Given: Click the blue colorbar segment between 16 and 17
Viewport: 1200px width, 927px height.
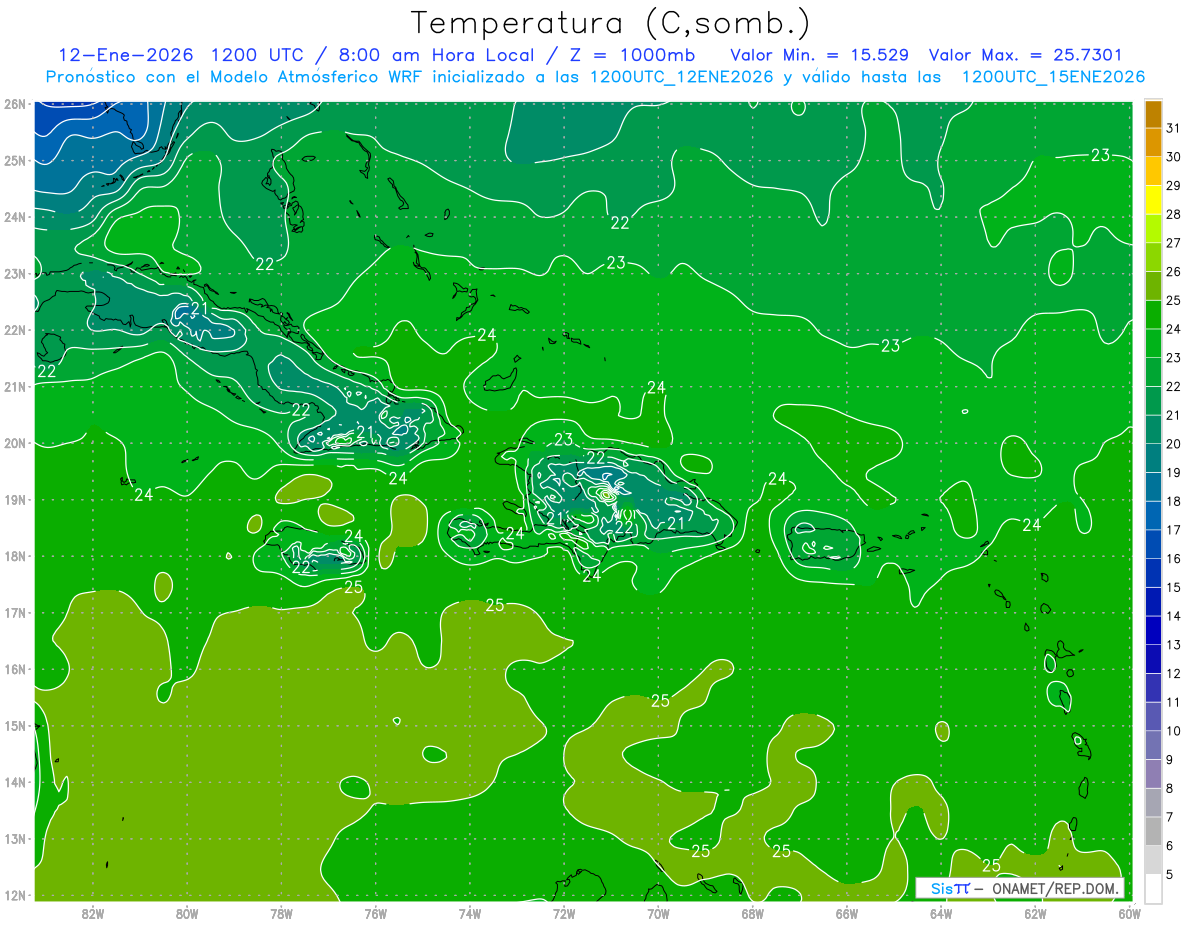Looking at the screenshot, I should point(1154,545).
